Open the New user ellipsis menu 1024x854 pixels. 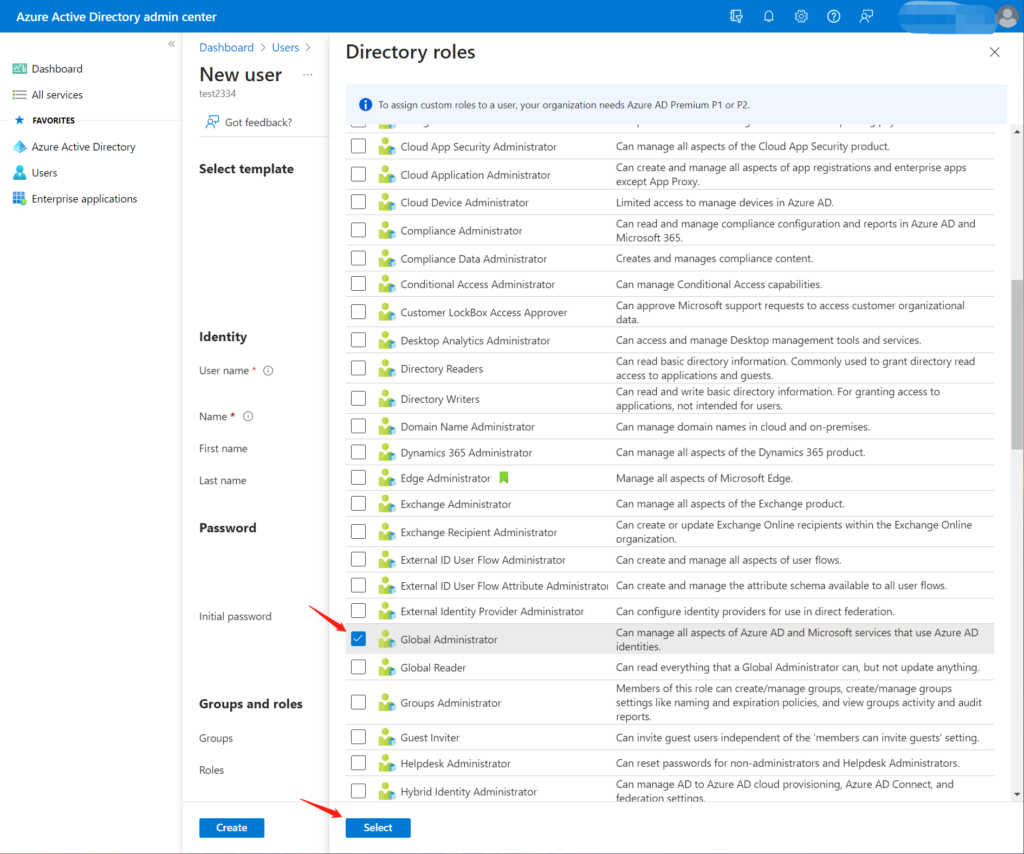coord(308,75)
